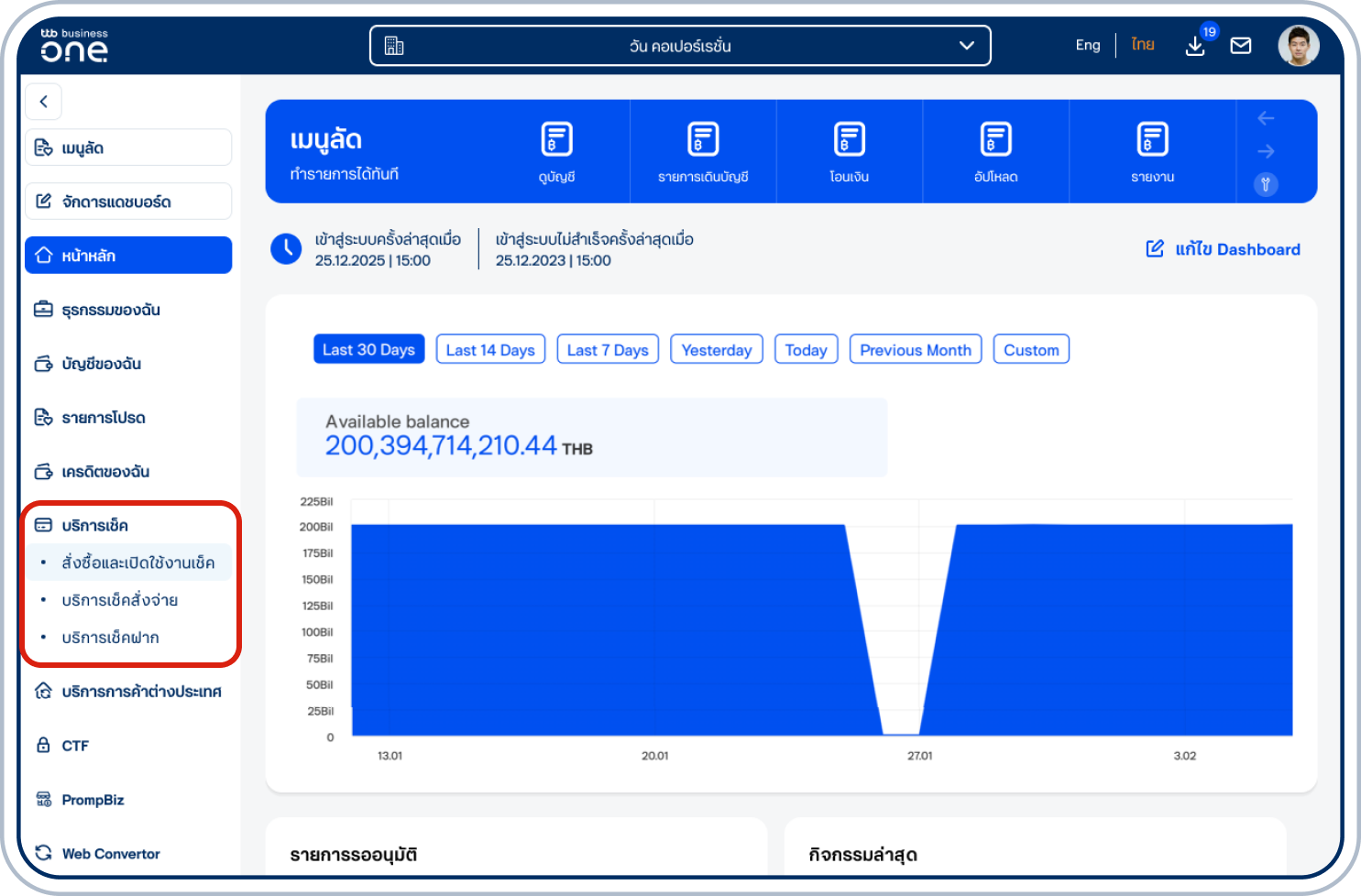This screenshot has width=1361, height=896.
Task: Open บริการเช็คสั่งจ่าย submenu item
Action: pos(120,600)
